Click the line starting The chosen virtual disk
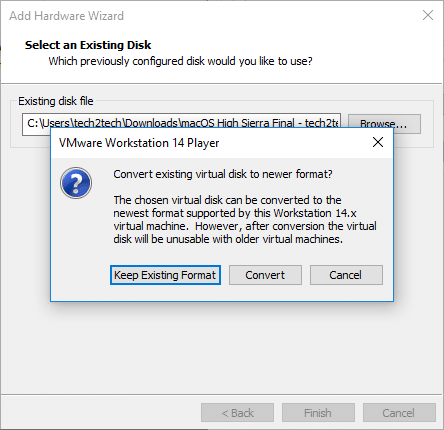444x430 pixels. (227, 200)
